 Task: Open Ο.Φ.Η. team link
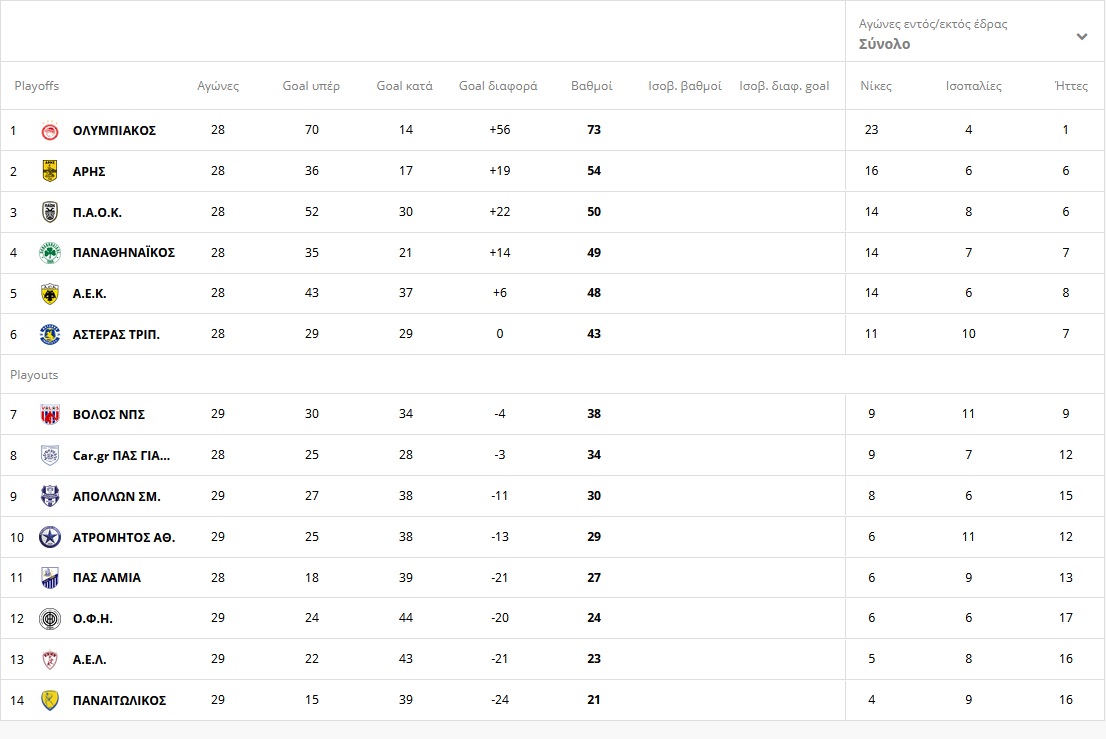coord(92,618)
